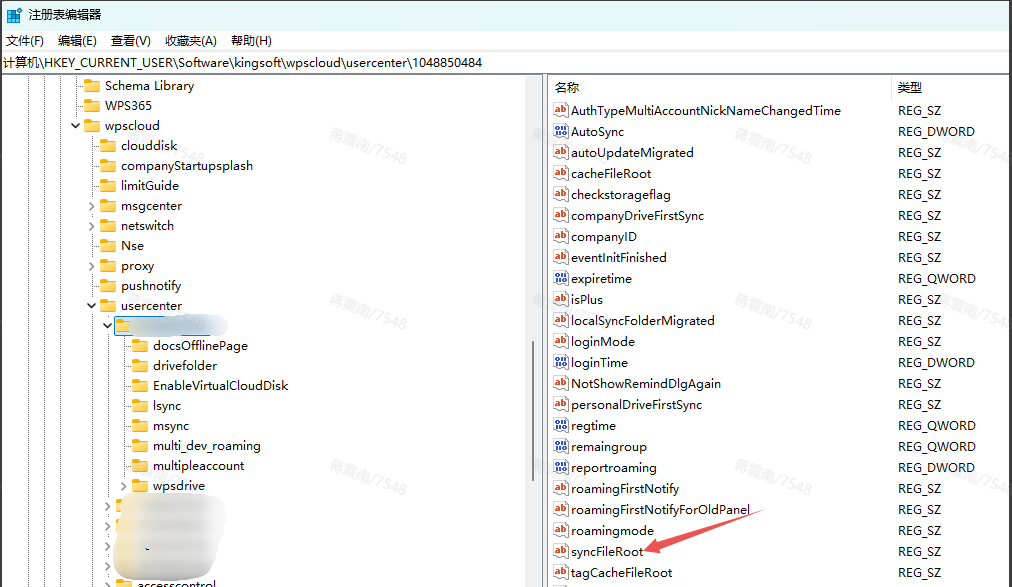Click the binary icon beside regtime
Image resolution: width=1012 pixels, height=587 pixels.
point(560,426)
